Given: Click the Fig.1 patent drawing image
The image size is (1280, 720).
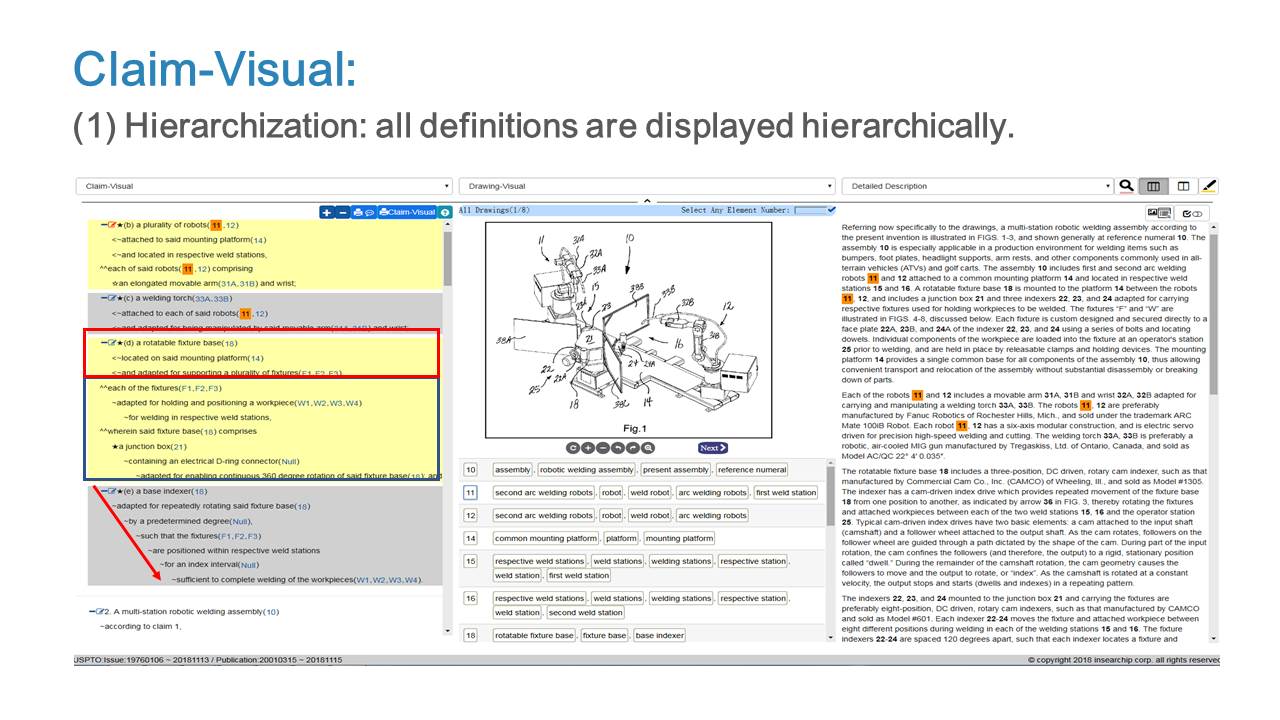Looking at the screenshot, I should (628, 329).
